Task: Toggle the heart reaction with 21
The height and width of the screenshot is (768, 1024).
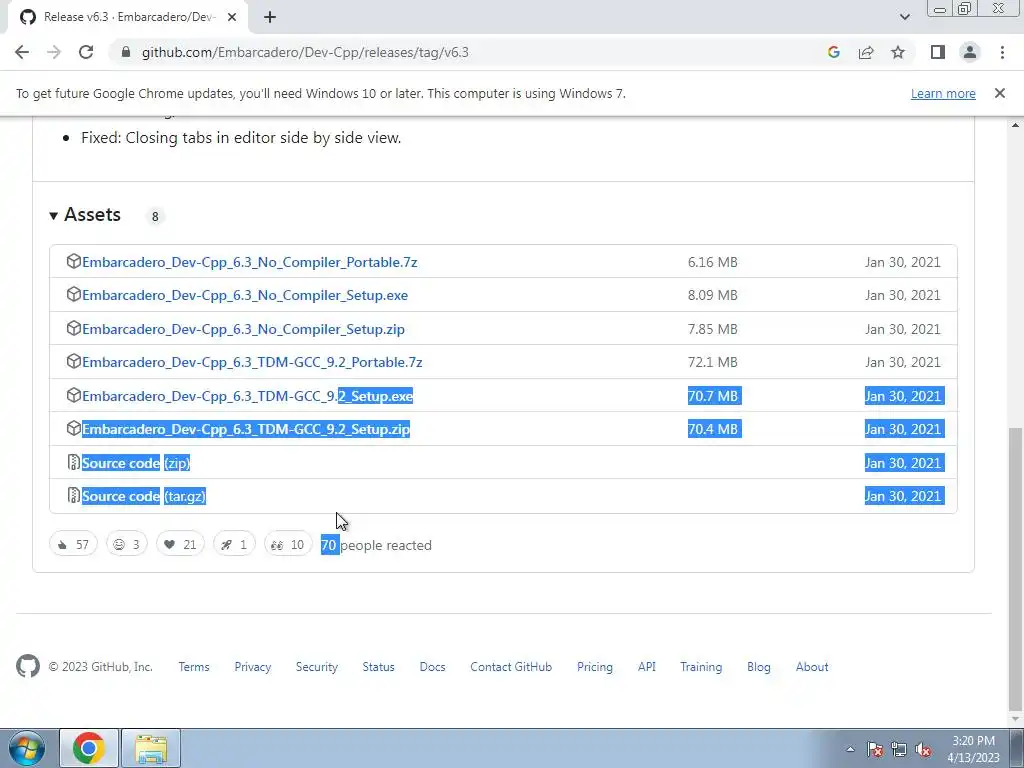Action: pyautogui.click(x=180, y=544)
